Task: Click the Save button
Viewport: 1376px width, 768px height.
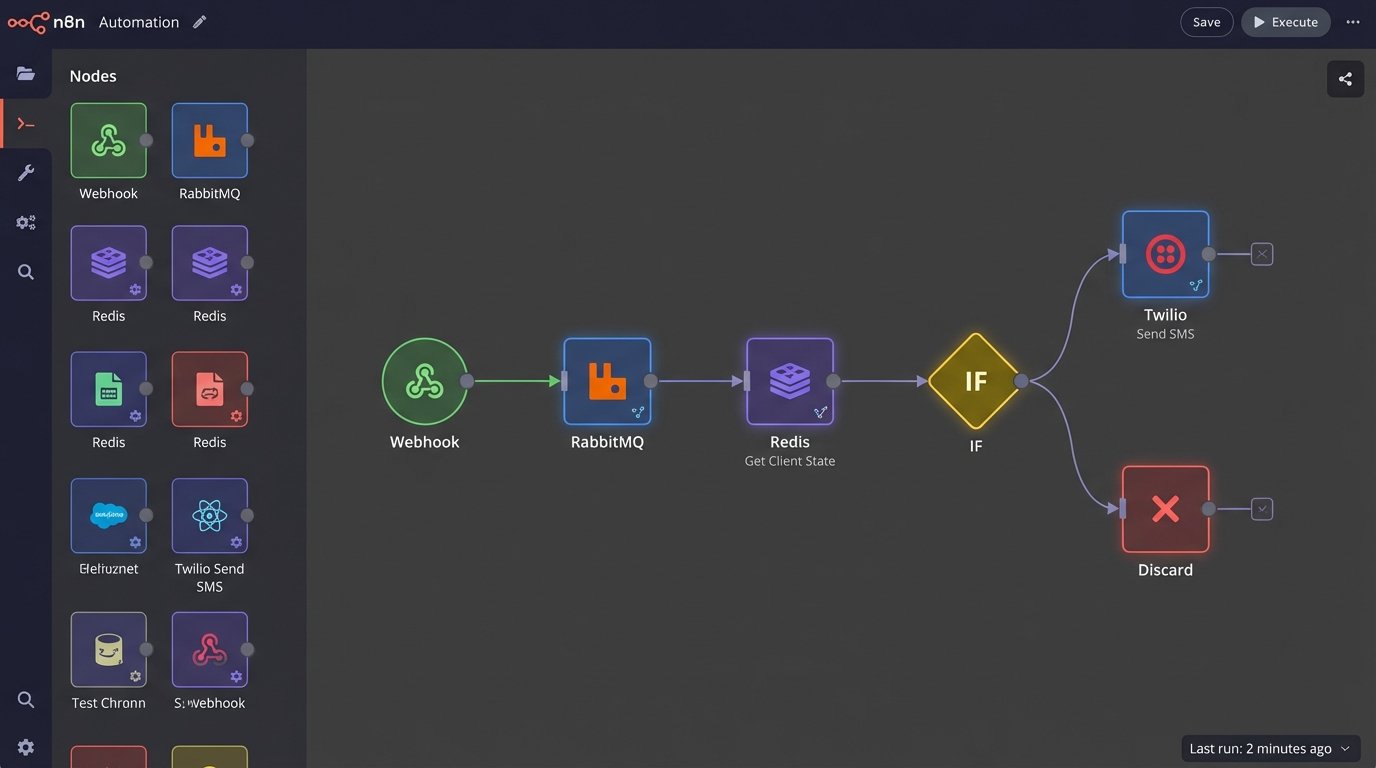Action: coord(1206,22)
